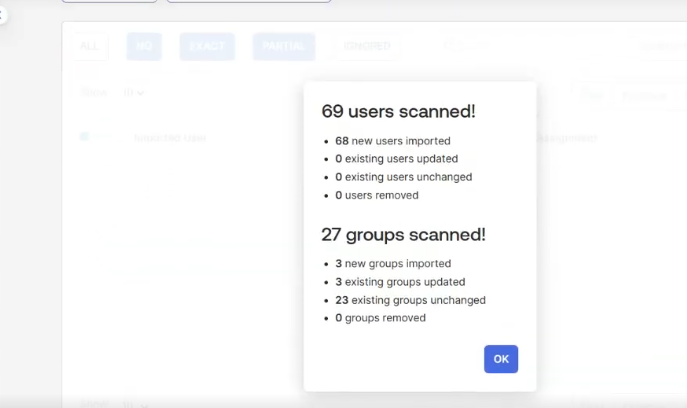Click the "69 users scanned!" heading

398,111
